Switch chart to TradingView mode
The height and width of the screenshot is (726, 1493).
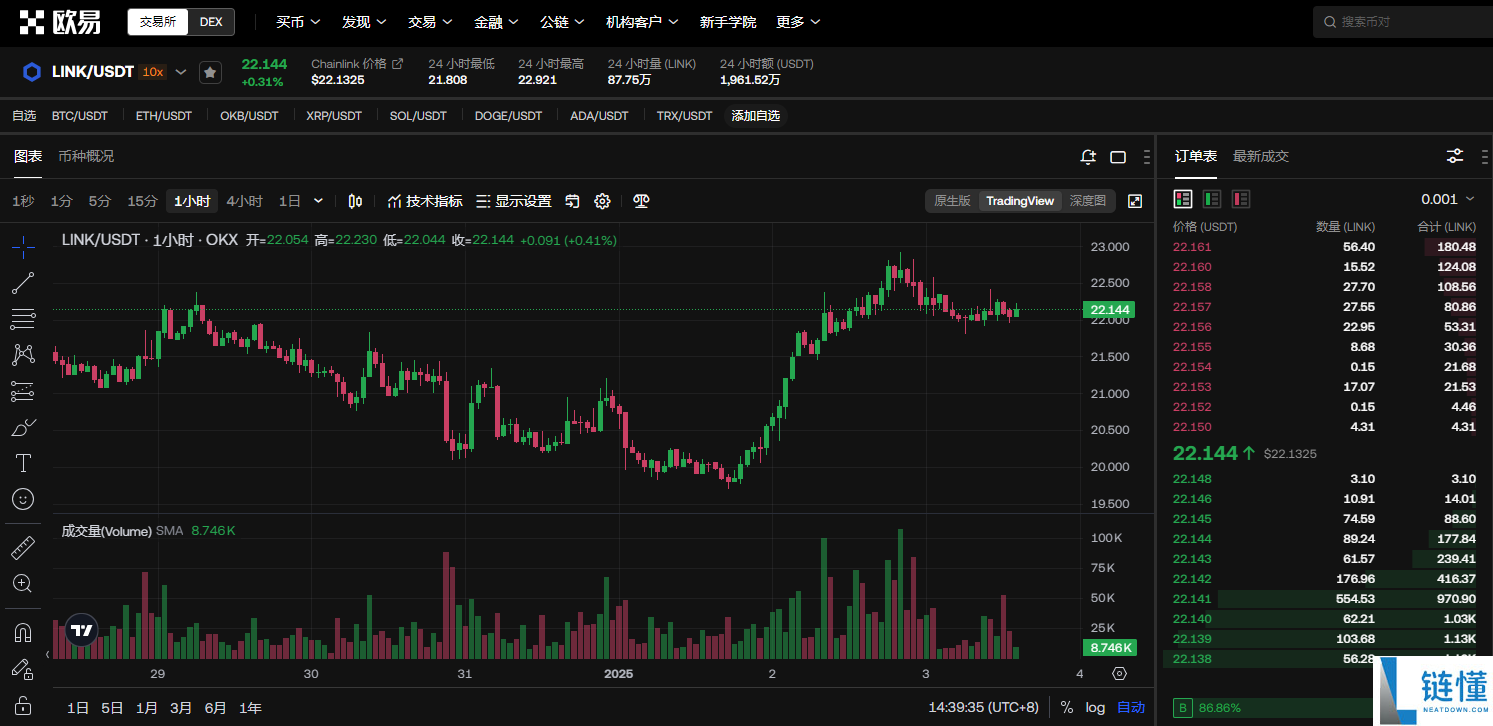click(x=1020, y=201)
